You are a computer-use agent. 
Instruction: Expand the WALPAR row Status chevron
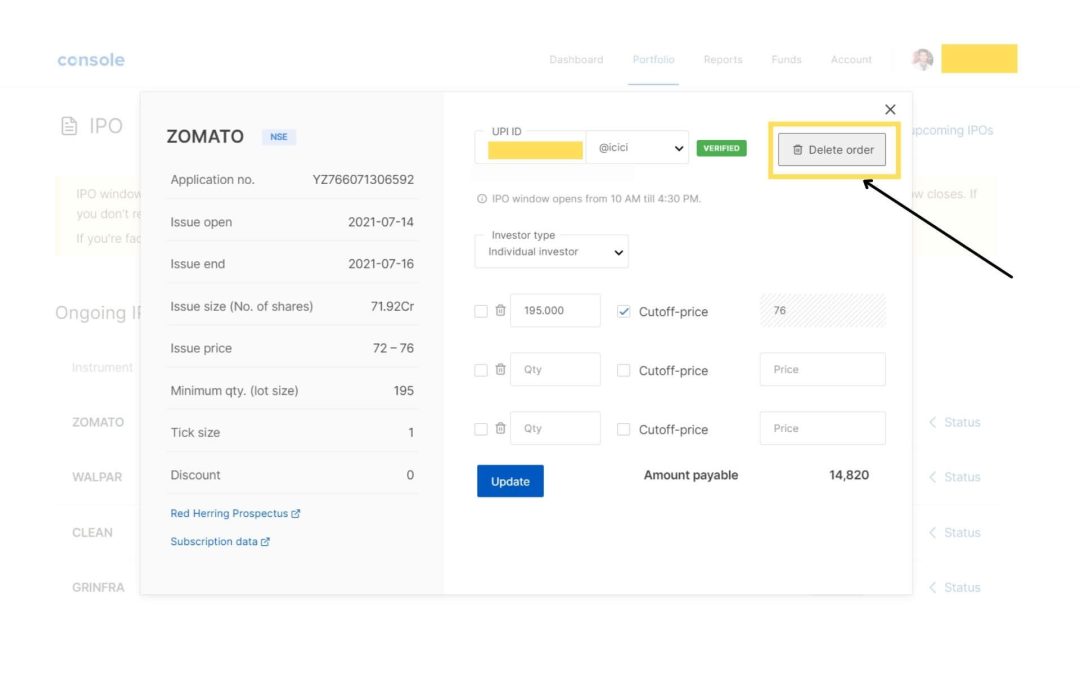tap(933, 477)
